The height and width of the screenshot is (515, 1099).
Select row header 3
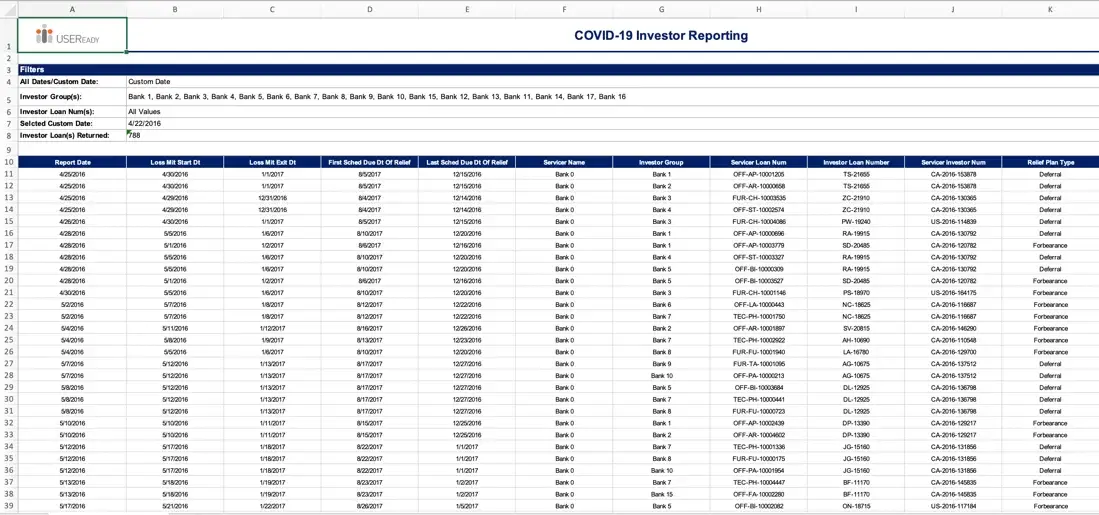click(8, 70)
